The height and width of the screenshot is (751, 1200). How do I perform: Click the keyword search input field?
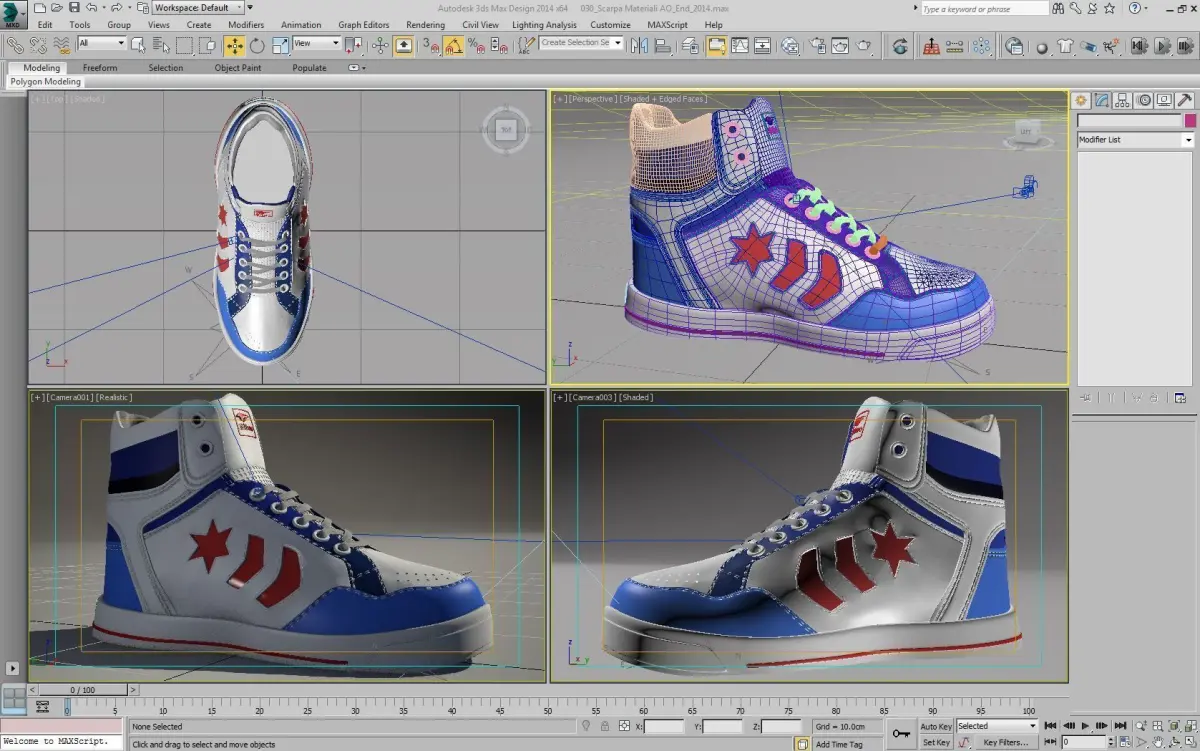984,9
